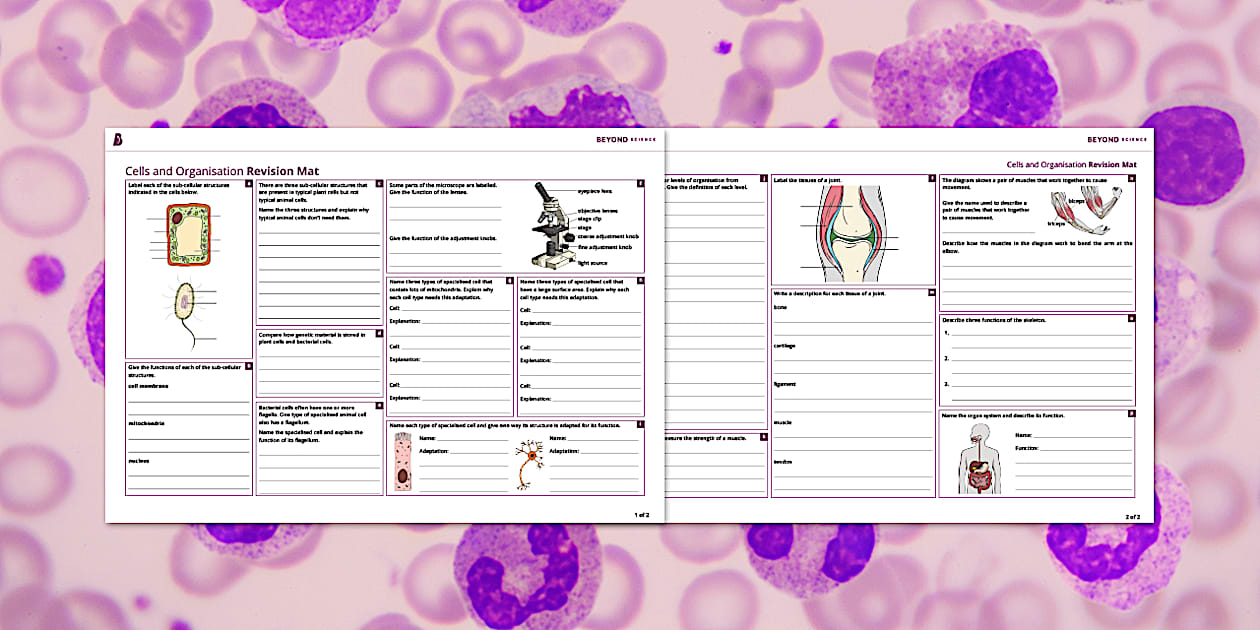
Task: Click the '1 of 2' page label
Action: pos(643,513)
